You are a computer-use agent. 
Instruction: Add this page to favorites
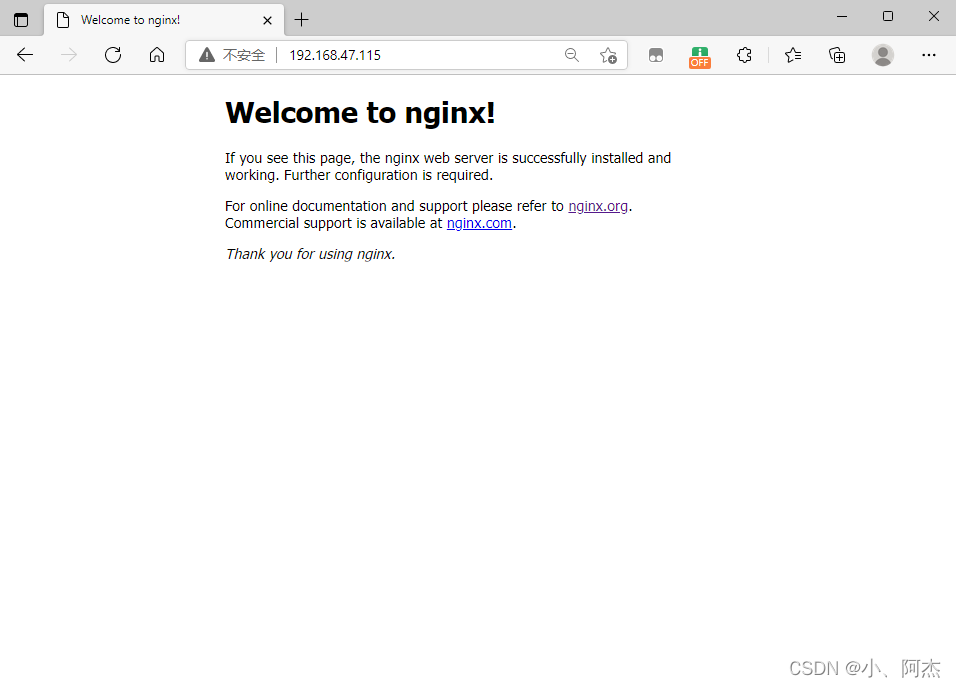coord(608,55)
